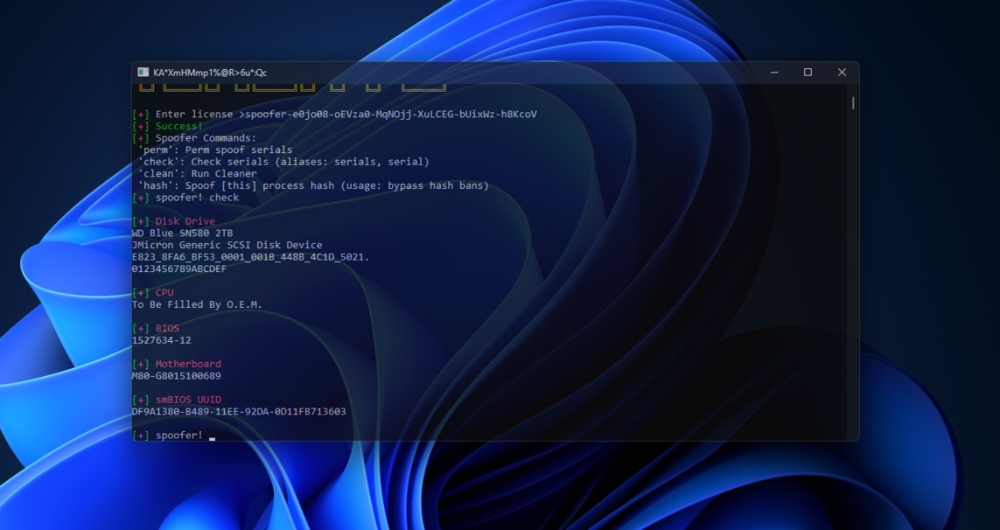This screenshot has width=1000, height=530.
Task: Click the smBIOS UUID heading
Action: point(188,400)
